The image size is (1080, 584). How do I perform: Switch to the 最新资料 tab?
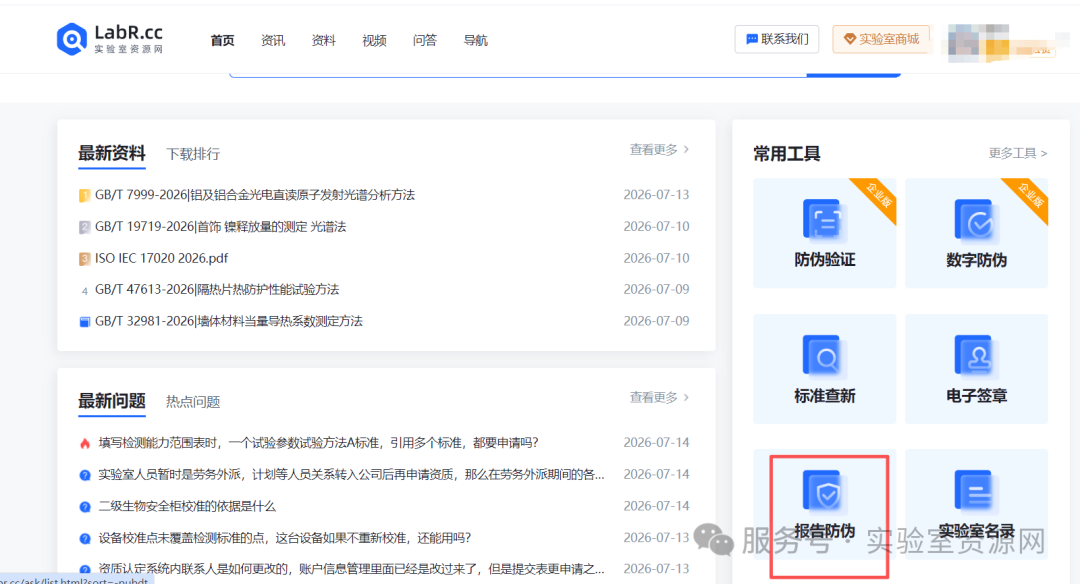112,153
